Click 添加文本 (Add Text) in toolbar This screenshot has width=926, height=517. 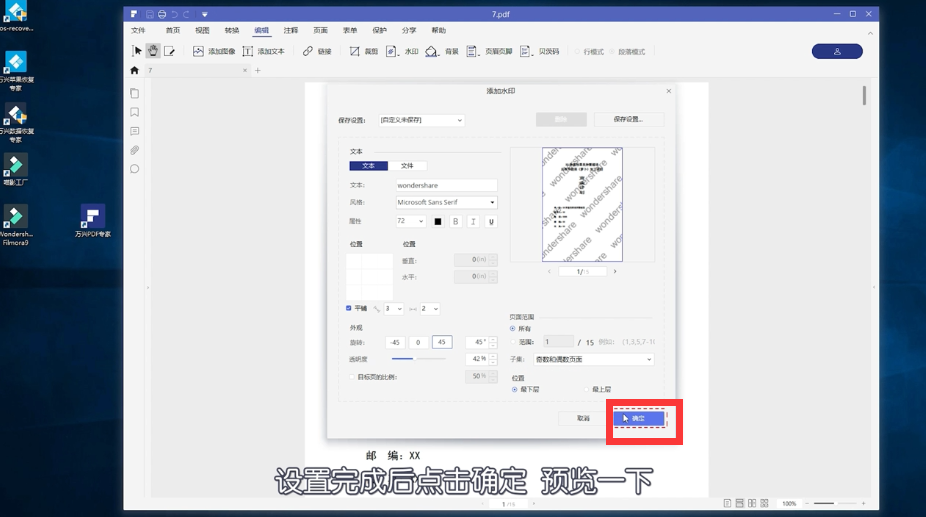click(263, 51)
